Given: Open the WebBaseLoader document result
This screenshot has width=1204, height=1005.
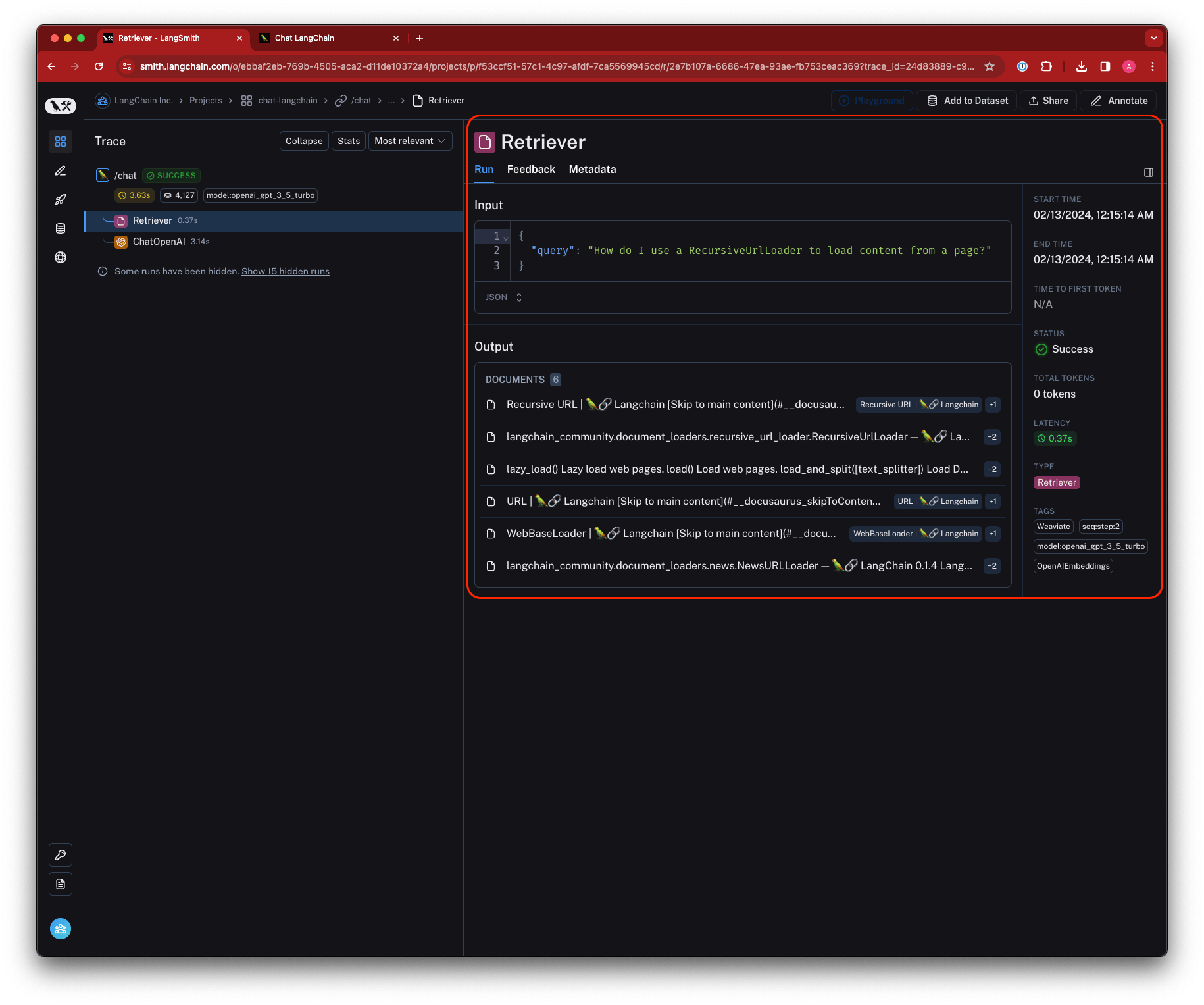Looking at the screenshot, I should tap(743, 534).
